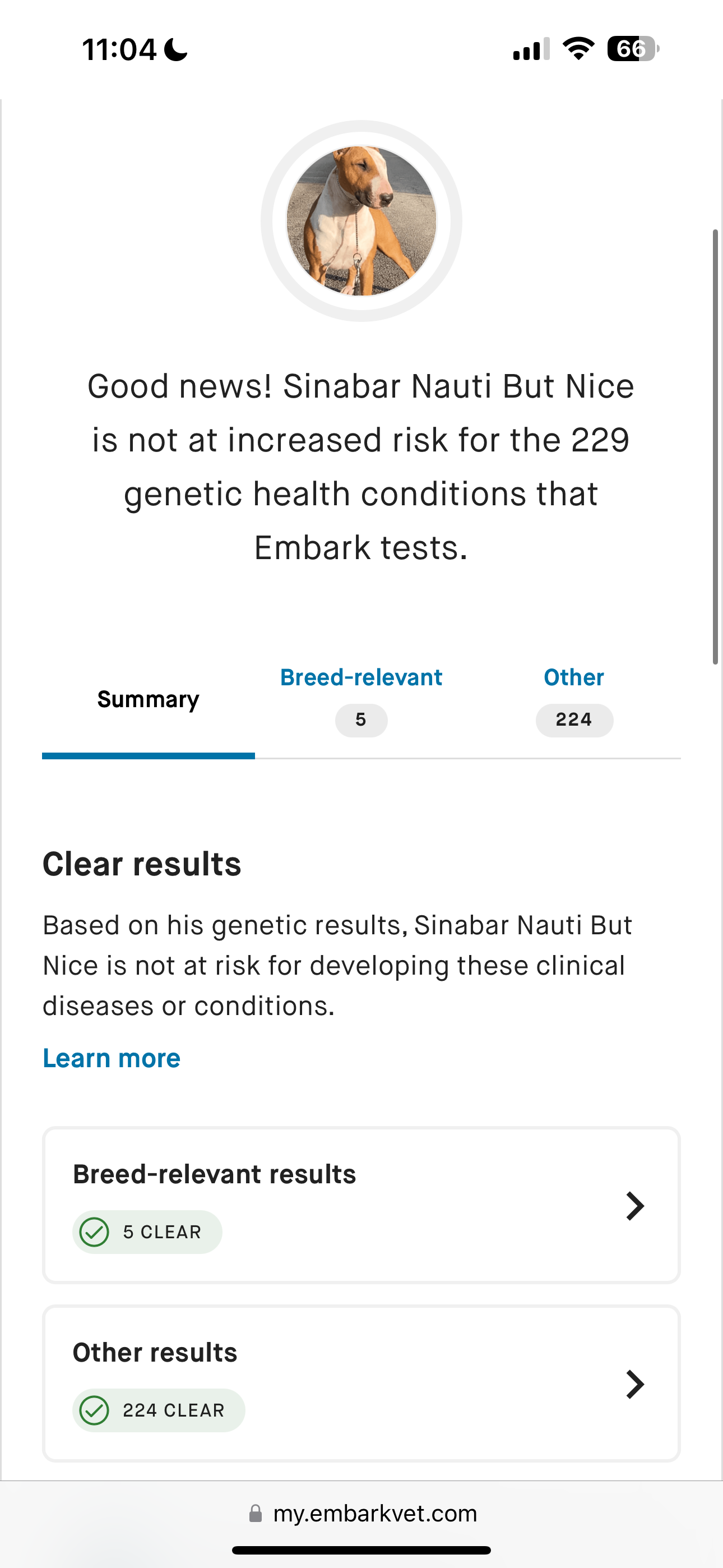Screen dimensions: 723x1568
Task: Open the Other conditions tab
Action: coord(573,677)
